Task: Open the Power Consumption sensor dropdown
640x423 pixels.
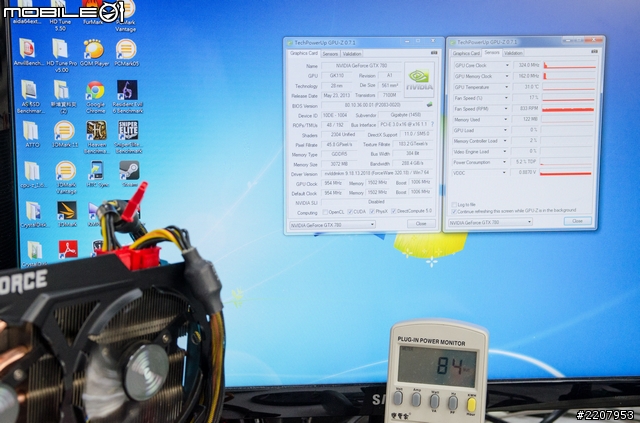Action: (x=504, y=162)
